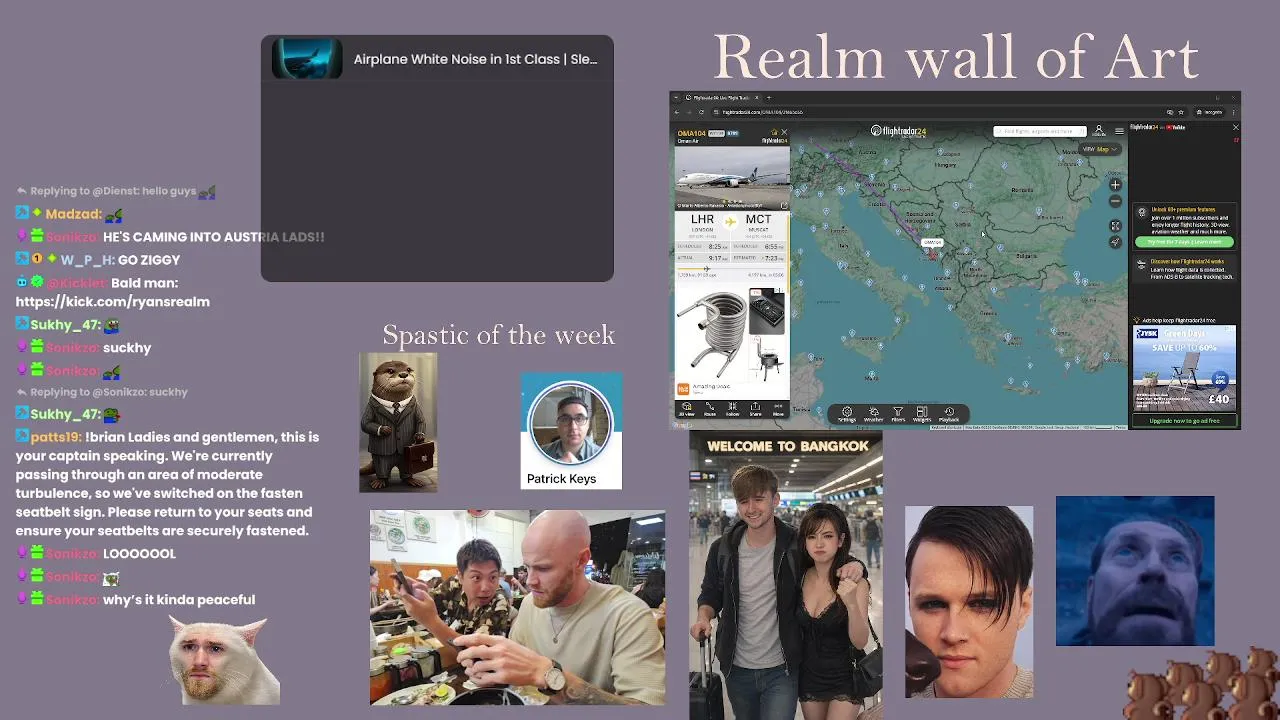Click username Madzad in chat

73,214
